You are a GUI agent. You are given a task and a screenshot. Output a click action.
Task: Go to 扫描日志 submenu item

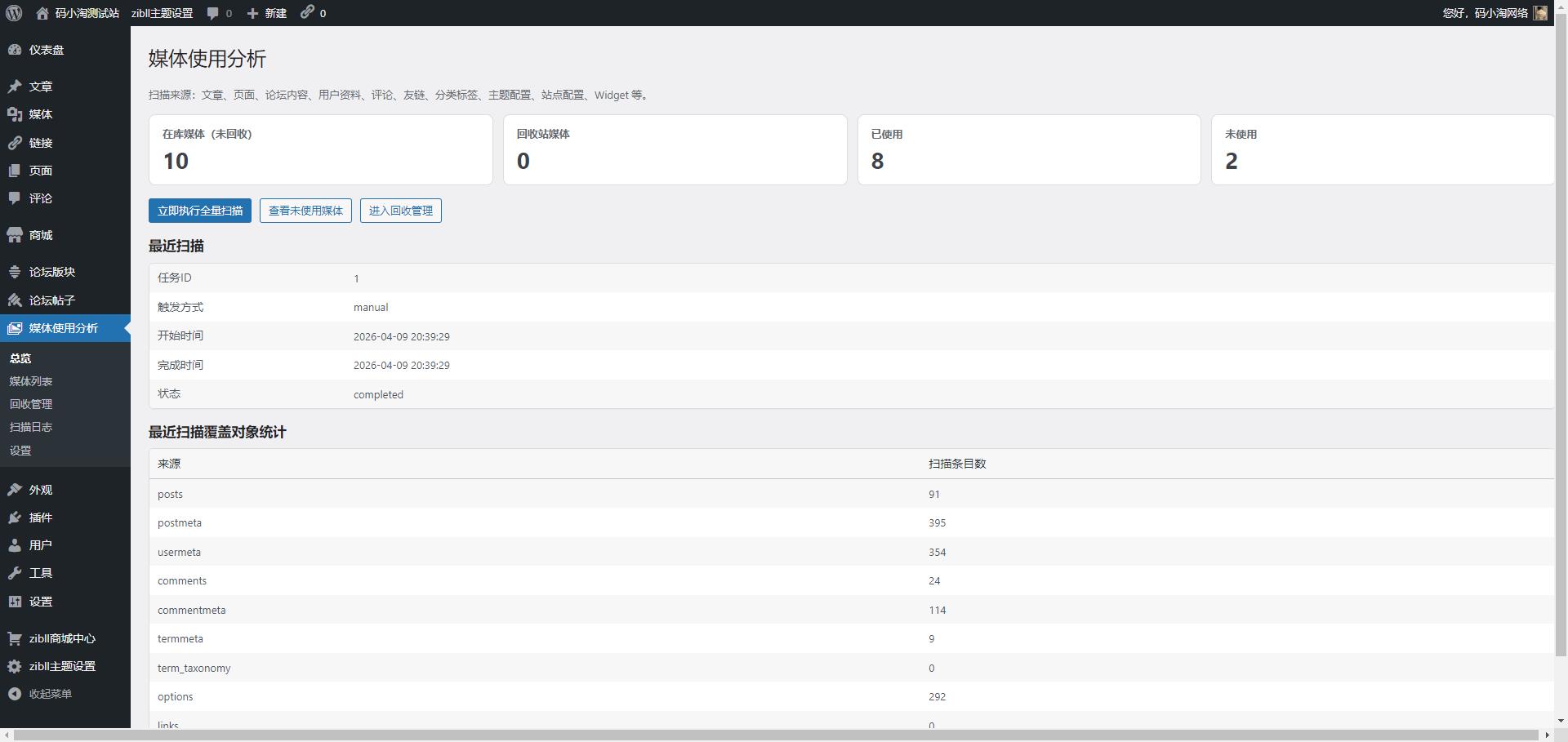(x=31, y=427)
